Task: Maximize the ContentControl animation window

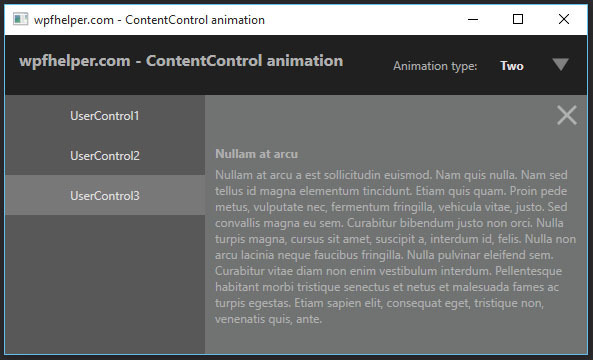Action: (518, 19)
